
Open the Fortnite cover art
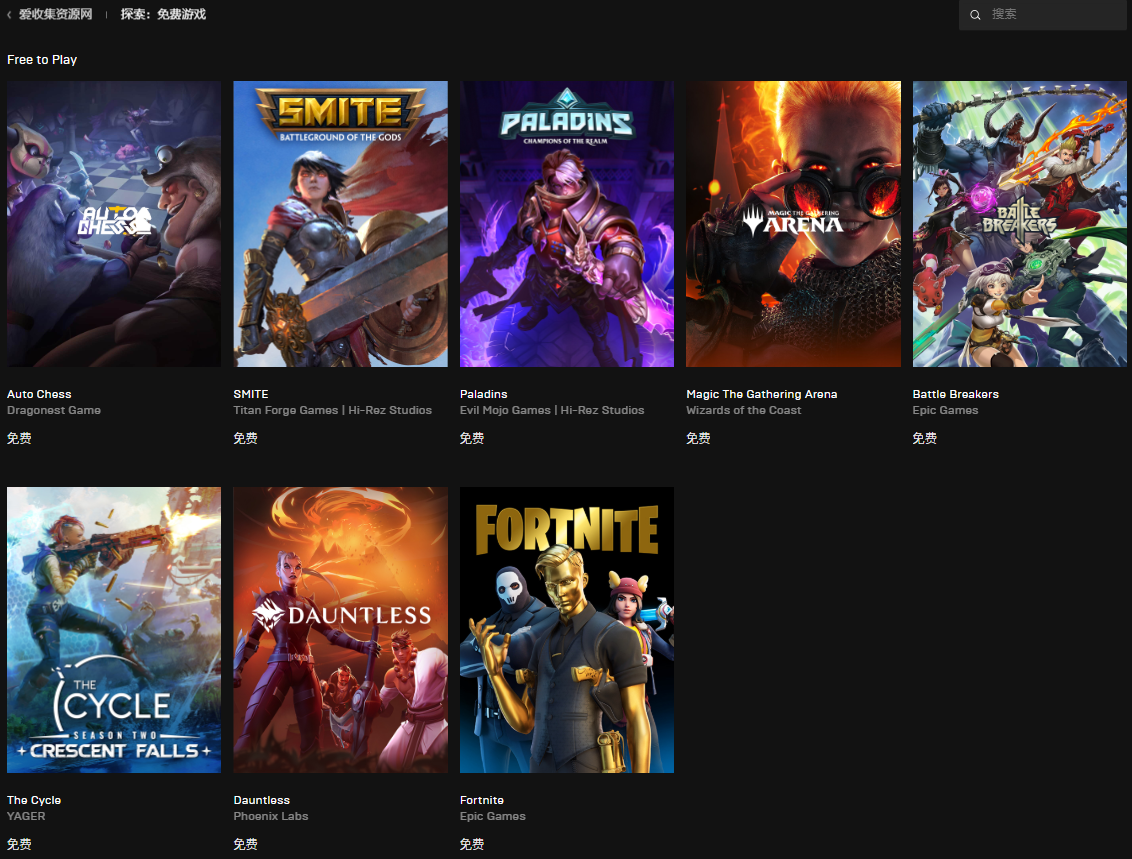pos(567,630)
